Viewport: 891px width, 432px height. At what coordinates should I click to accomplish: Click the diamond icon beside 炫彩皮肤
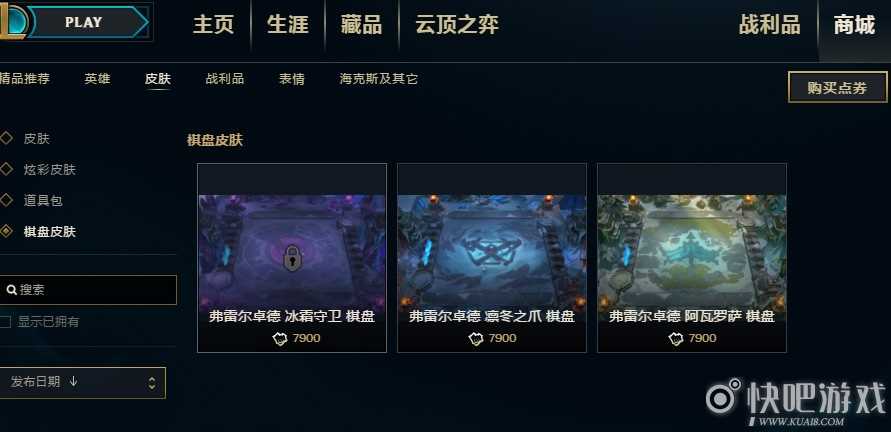(6, 169)
